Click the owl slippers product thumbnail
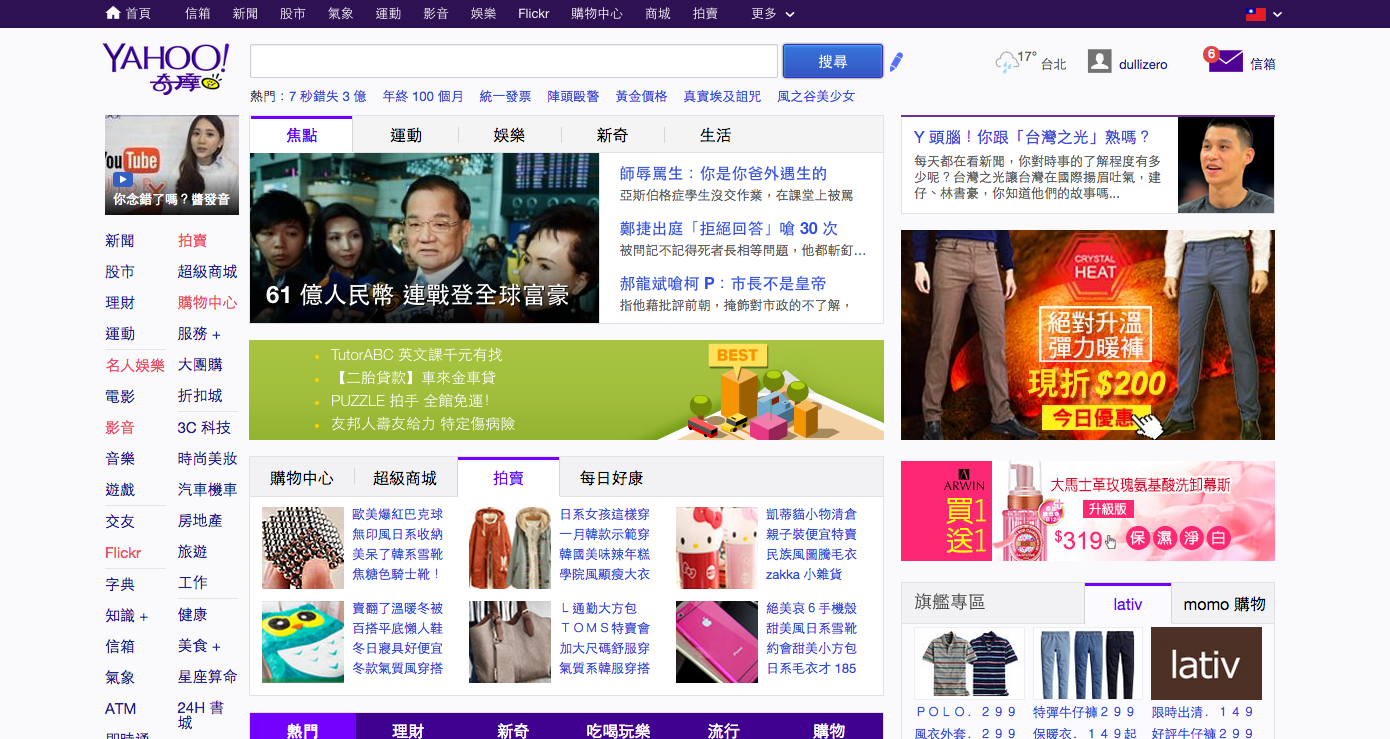 pyautogui.click(x=303, y=642)
